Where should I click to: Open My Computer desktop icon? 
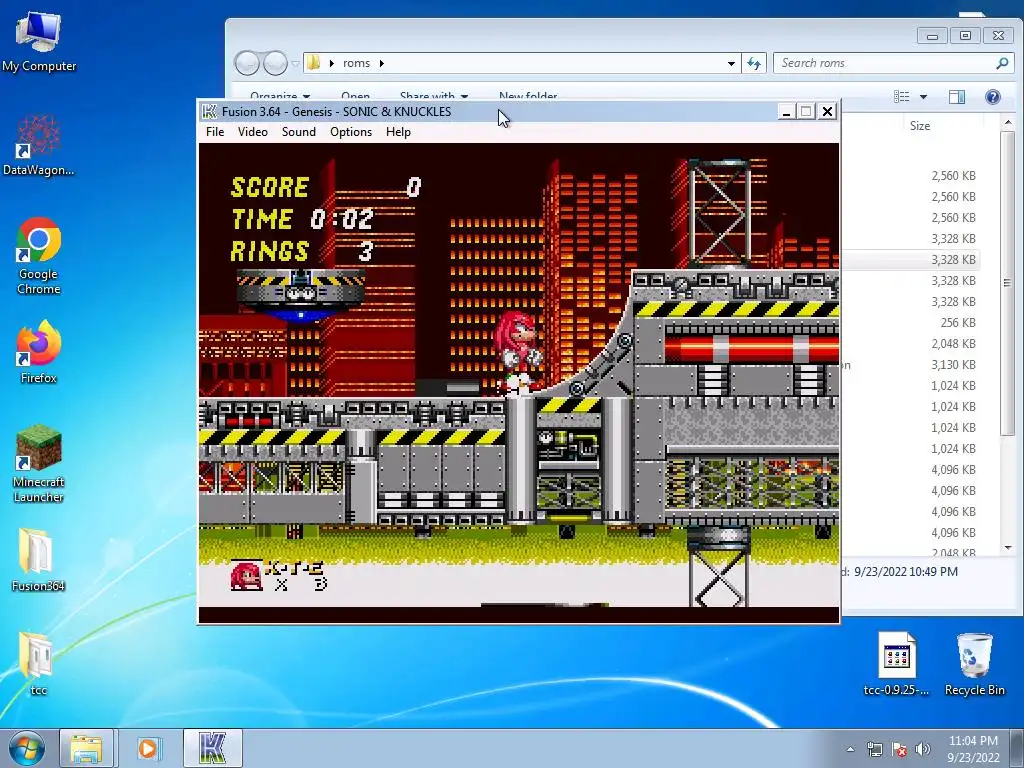click(39, 42)
